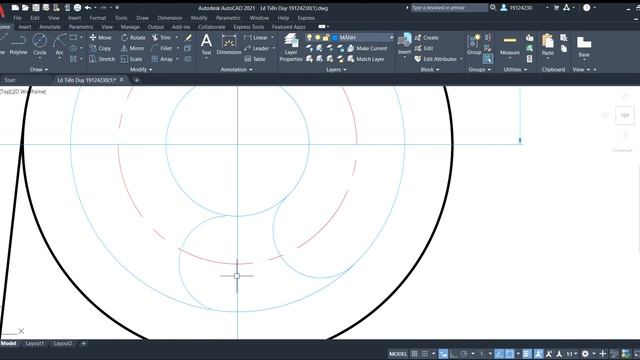Click the Stretch tool
640x360 pixels.
click(x=102, y=59)
